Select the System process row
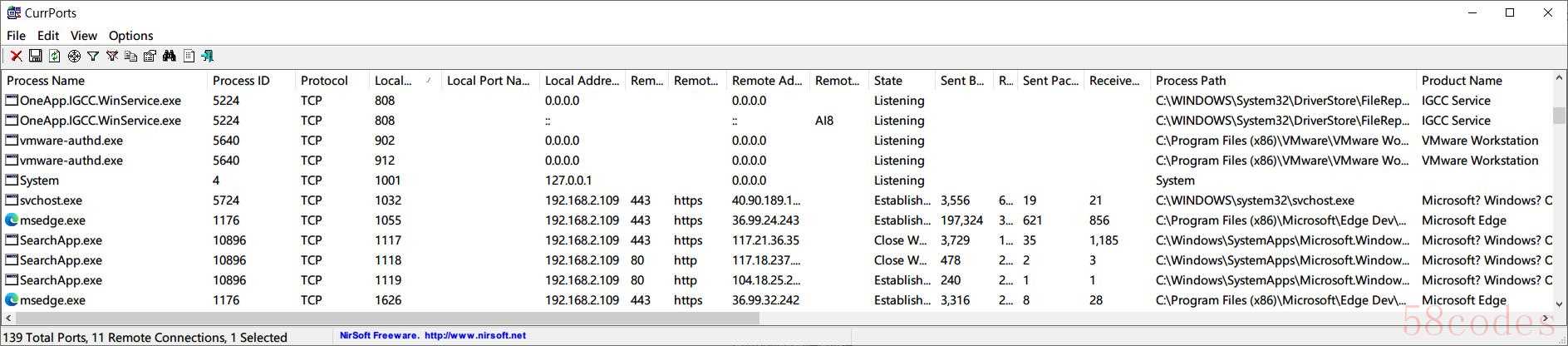Screen dimensions: 1568x346 pyautogui.click(x=778, y=180)
